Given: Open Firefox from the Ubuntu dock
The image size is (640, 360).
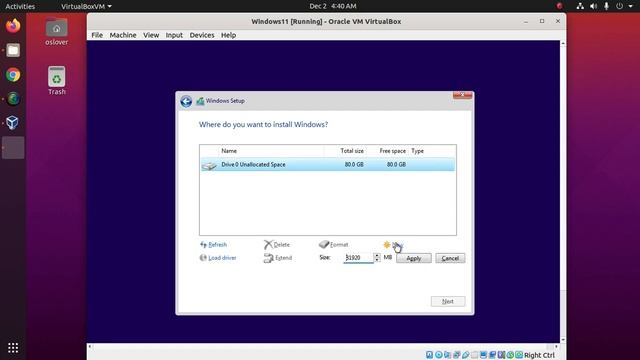Looking at the screenshot, I should click(13, 26).
